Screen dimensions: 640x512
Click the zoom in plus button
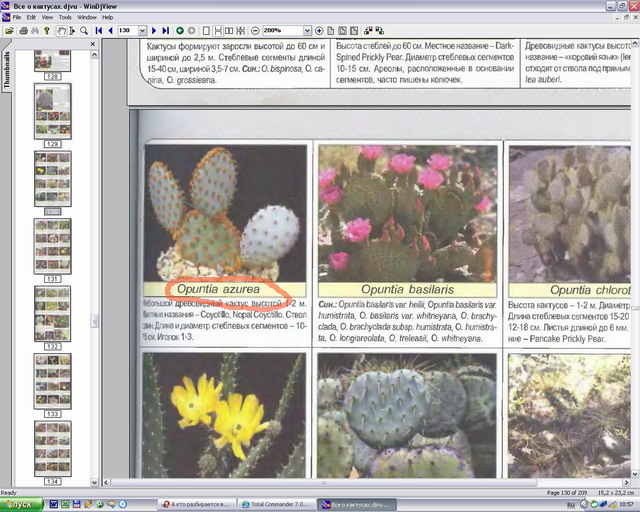coord(319,31)
